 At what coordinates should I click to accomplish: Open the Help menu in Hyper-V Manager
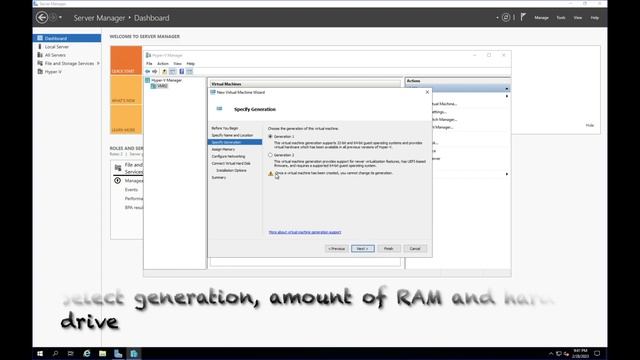coord(190,64)
